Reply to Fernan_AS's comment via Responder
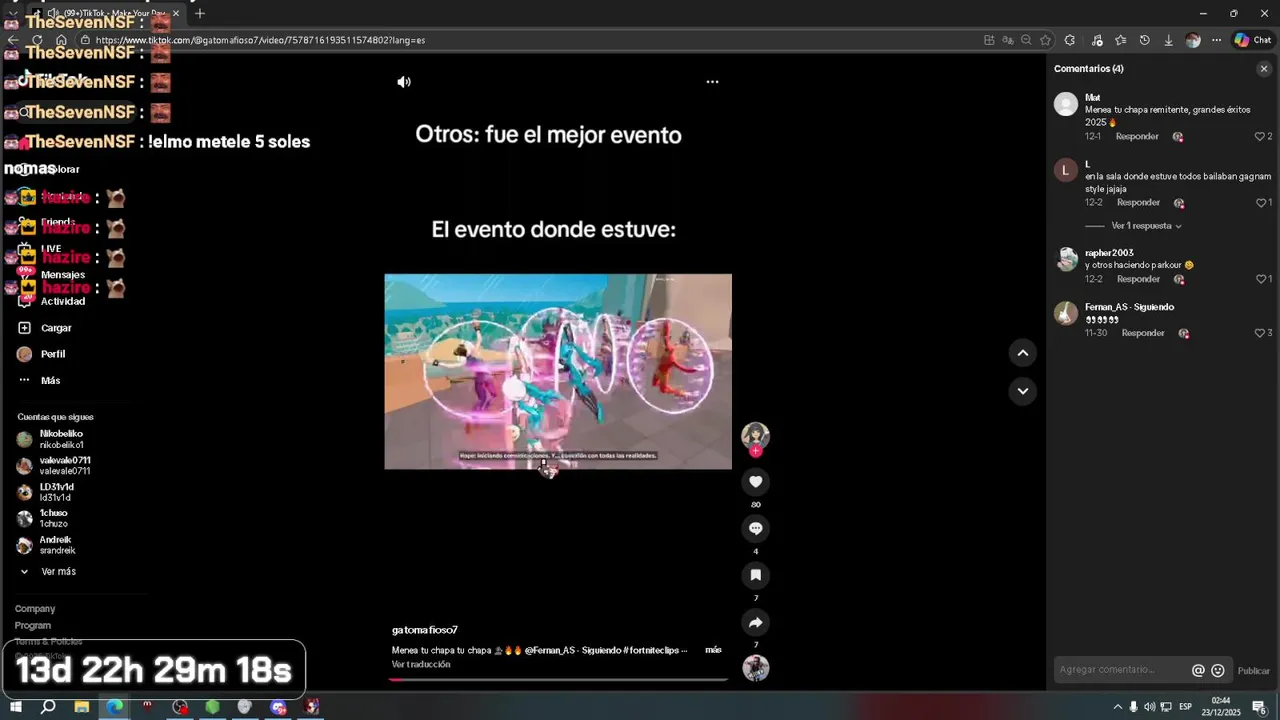 [1143, 333]
